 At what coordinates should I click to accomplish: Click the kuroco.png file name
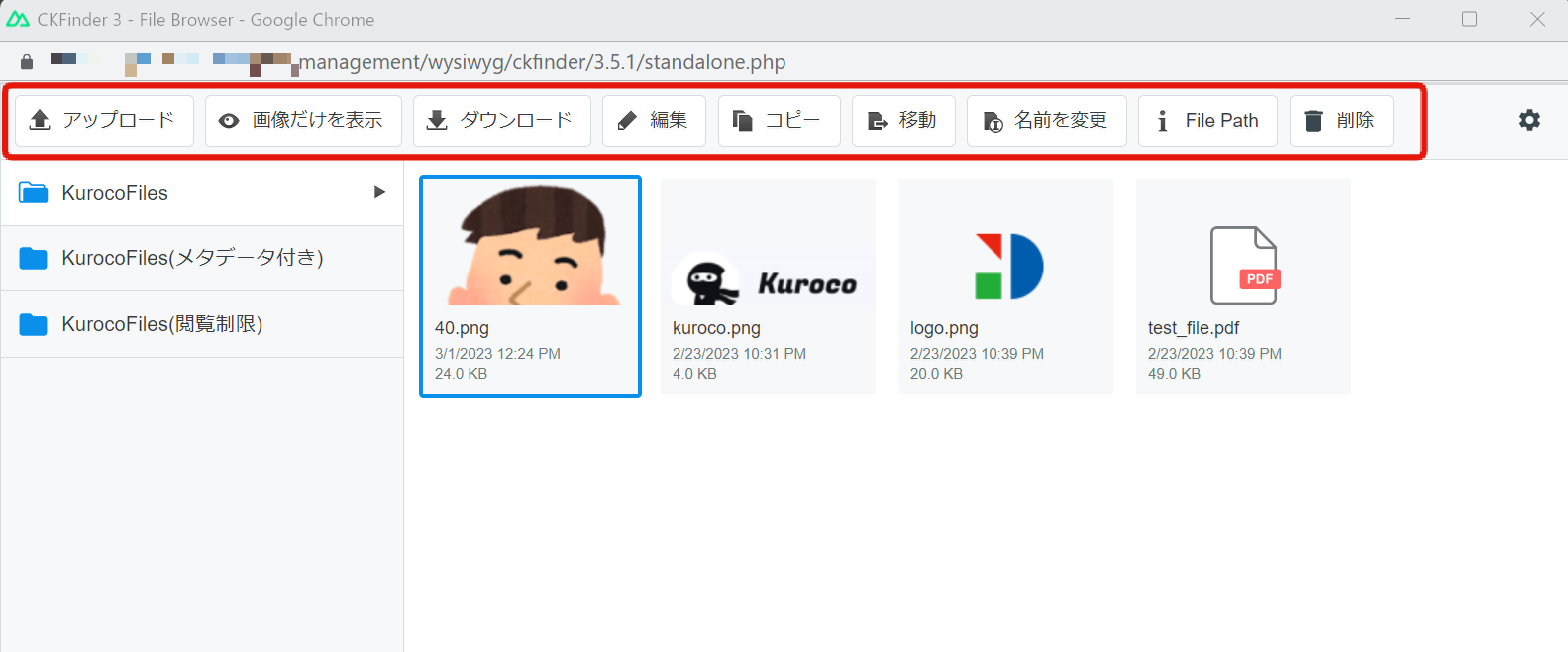point(716,328)
